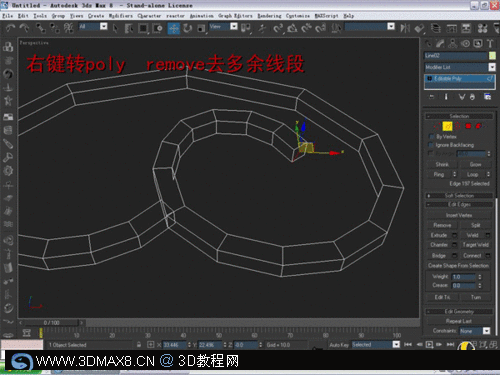Activate the Select and Uniform Scale tool
This screenshot has width=500, height=375.
coord(201,28)
